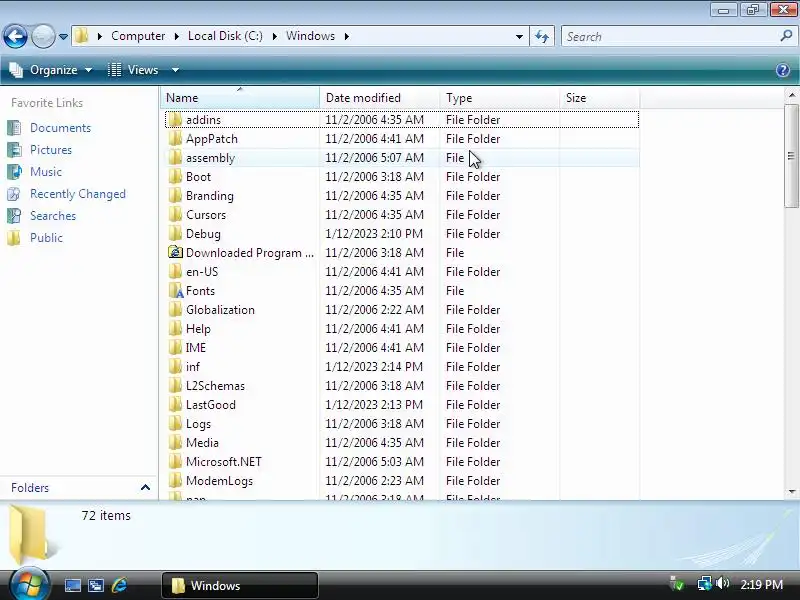The height and width of the screenshot is (600, 800).
Task: Select the Help folder icon
Action: [175, 329]
